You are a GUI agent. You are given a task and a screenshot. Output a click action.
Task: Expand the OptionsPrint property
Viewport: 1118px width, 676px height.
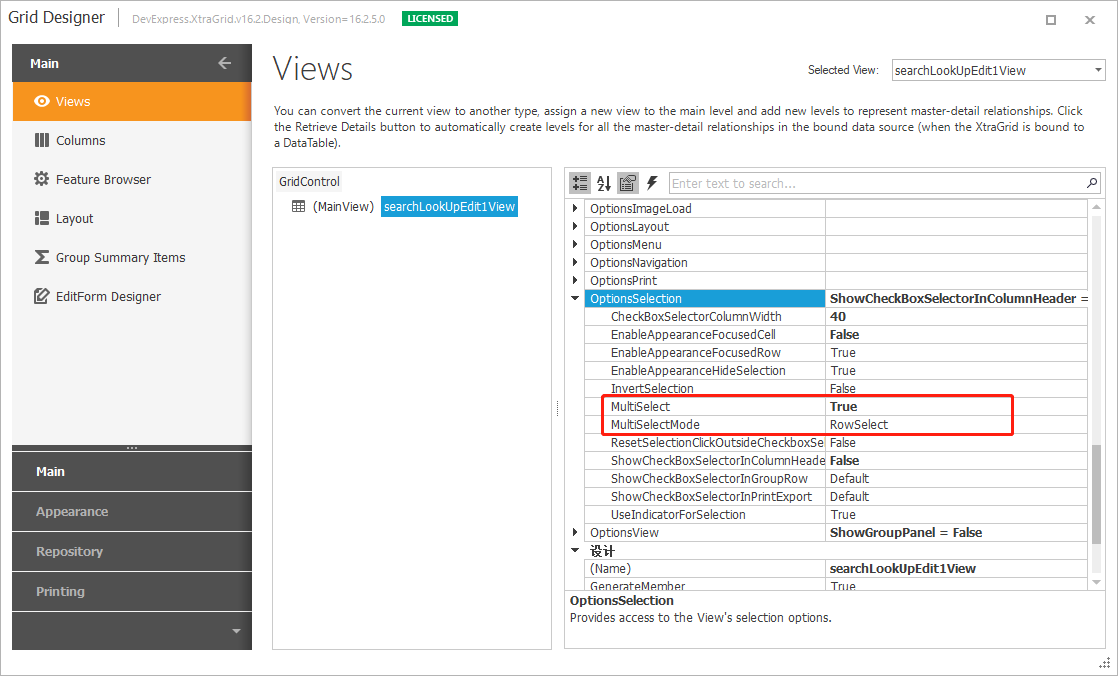coord(575,280)
